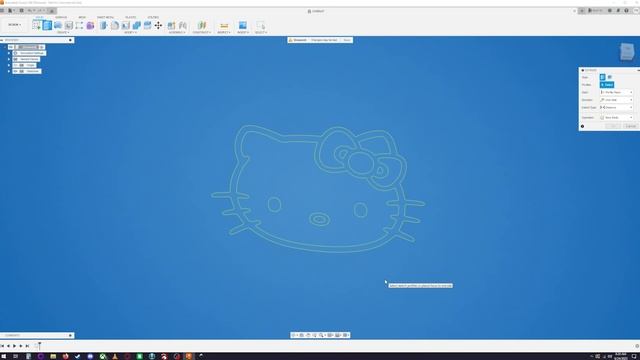Create a New Component from Assemble group
This screenshot has height=360, width=640.
tap(171, 25)
